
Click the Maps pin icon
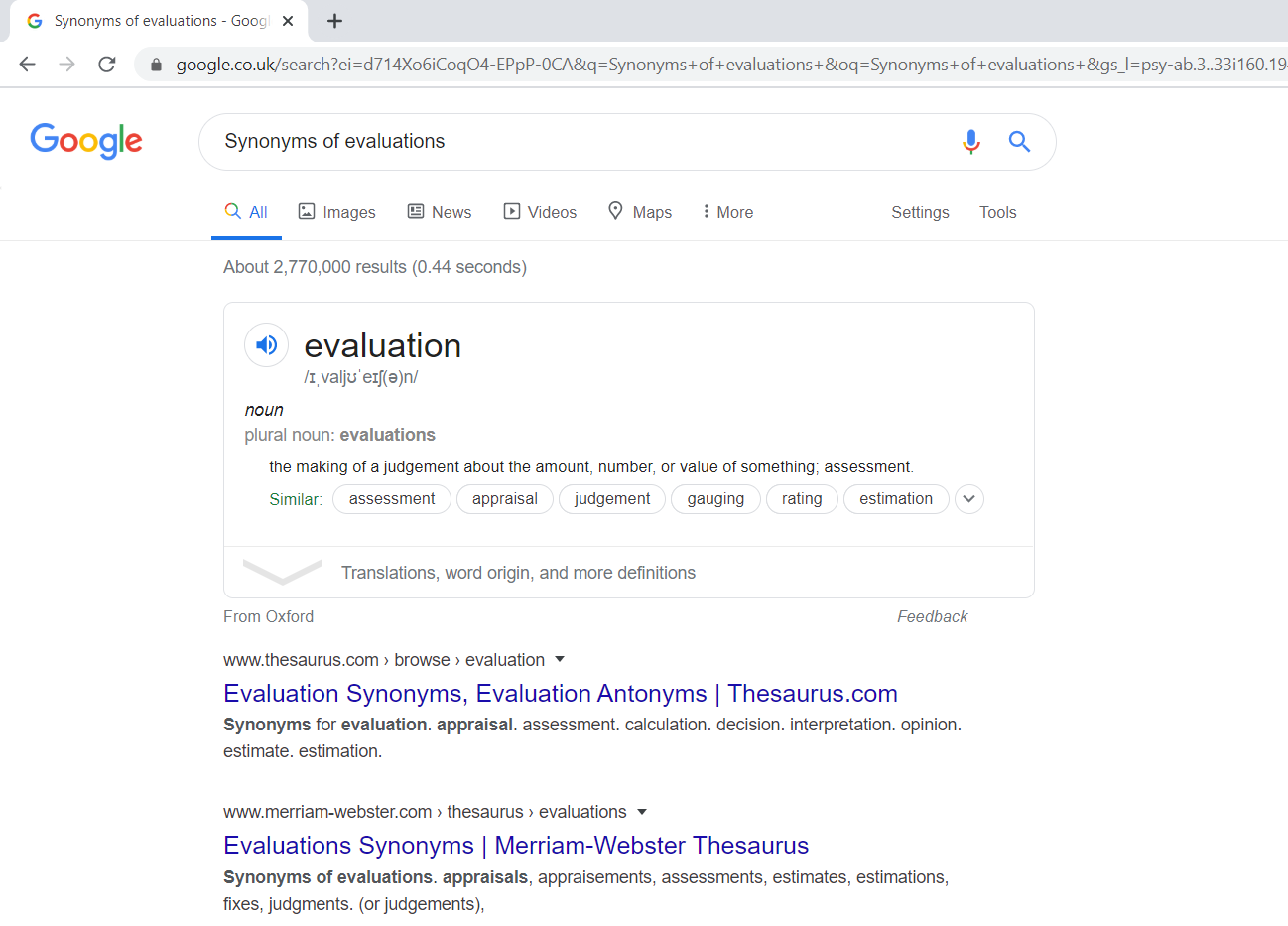pyautogui.click(x=615, y=211)
